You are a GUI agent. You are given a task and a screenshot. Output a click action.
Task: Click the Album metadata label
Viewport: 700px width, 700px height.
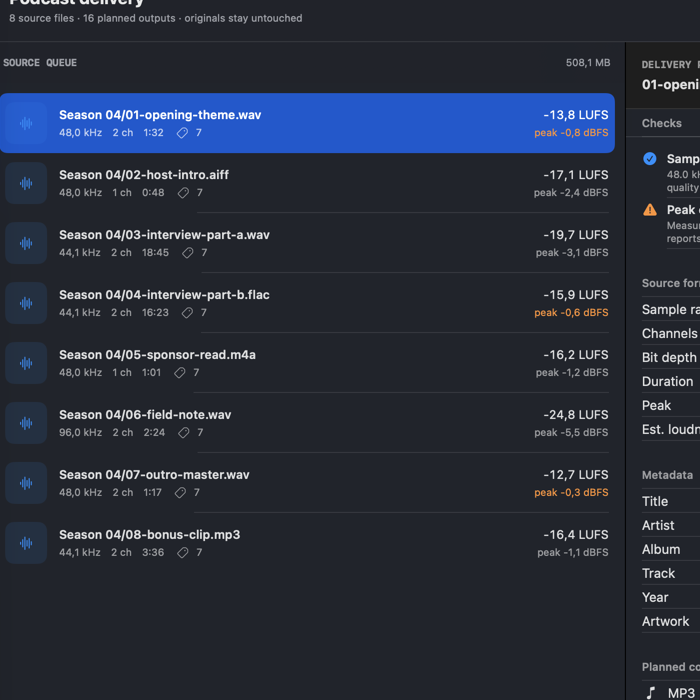click(x=661, y=550)
